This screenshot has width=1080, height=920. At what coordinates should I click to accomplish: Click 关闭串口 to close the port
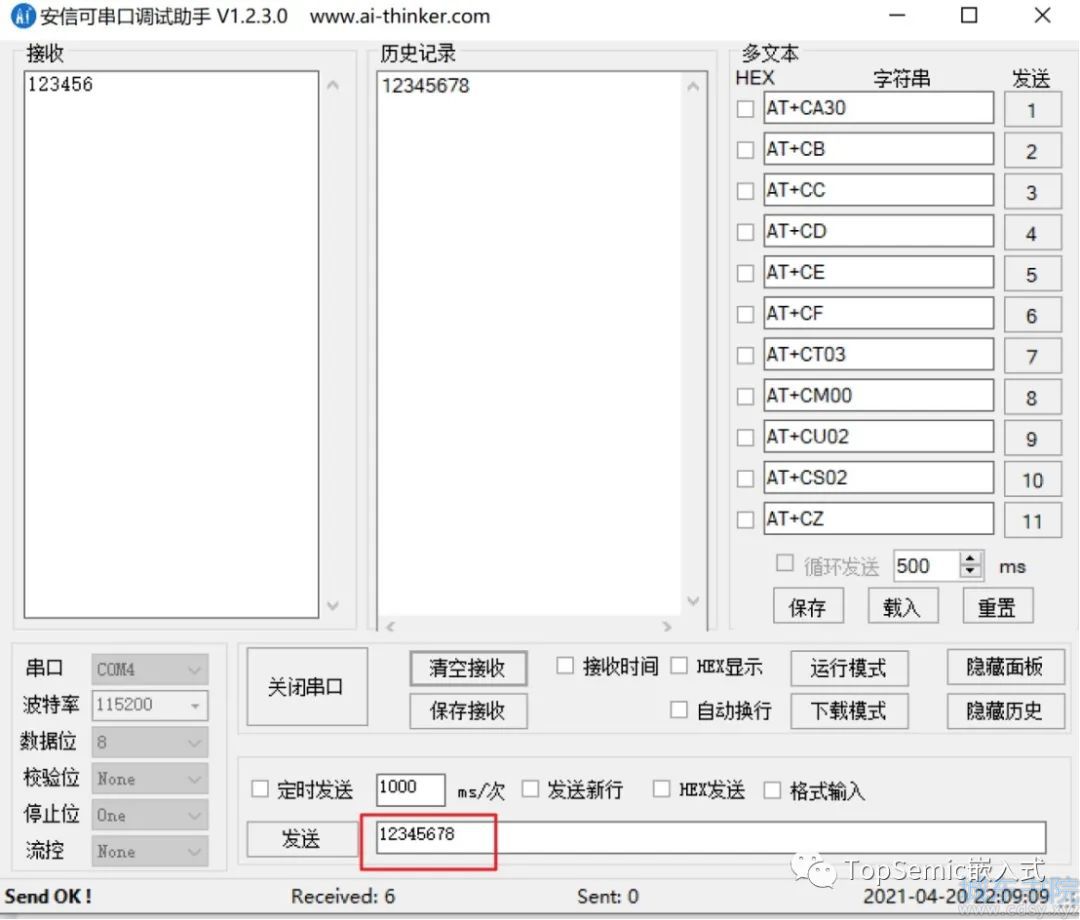point(307,687)
